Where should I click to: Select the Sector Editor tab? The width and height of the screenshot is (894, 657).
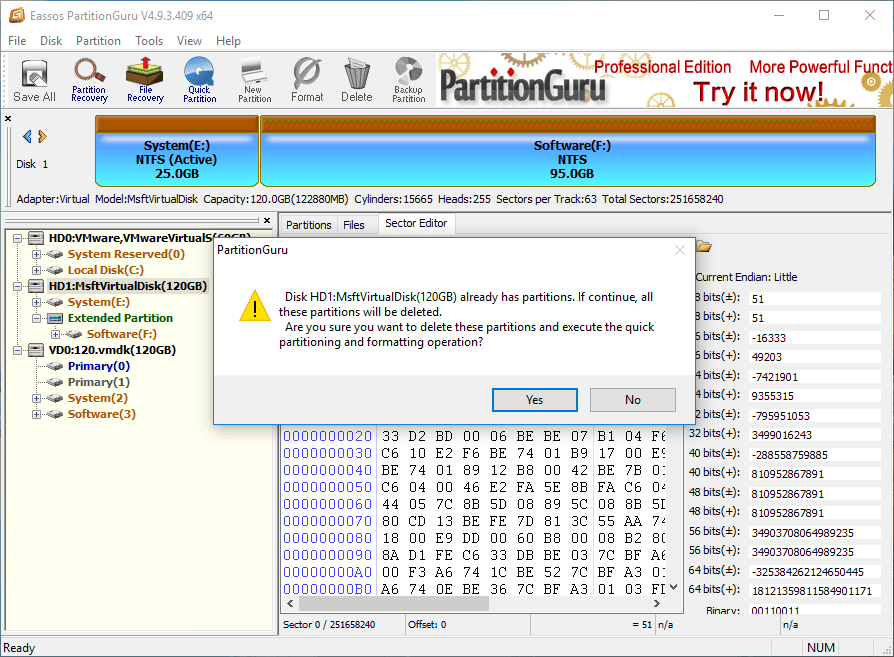pyautogui.click(x=416, y=224)
